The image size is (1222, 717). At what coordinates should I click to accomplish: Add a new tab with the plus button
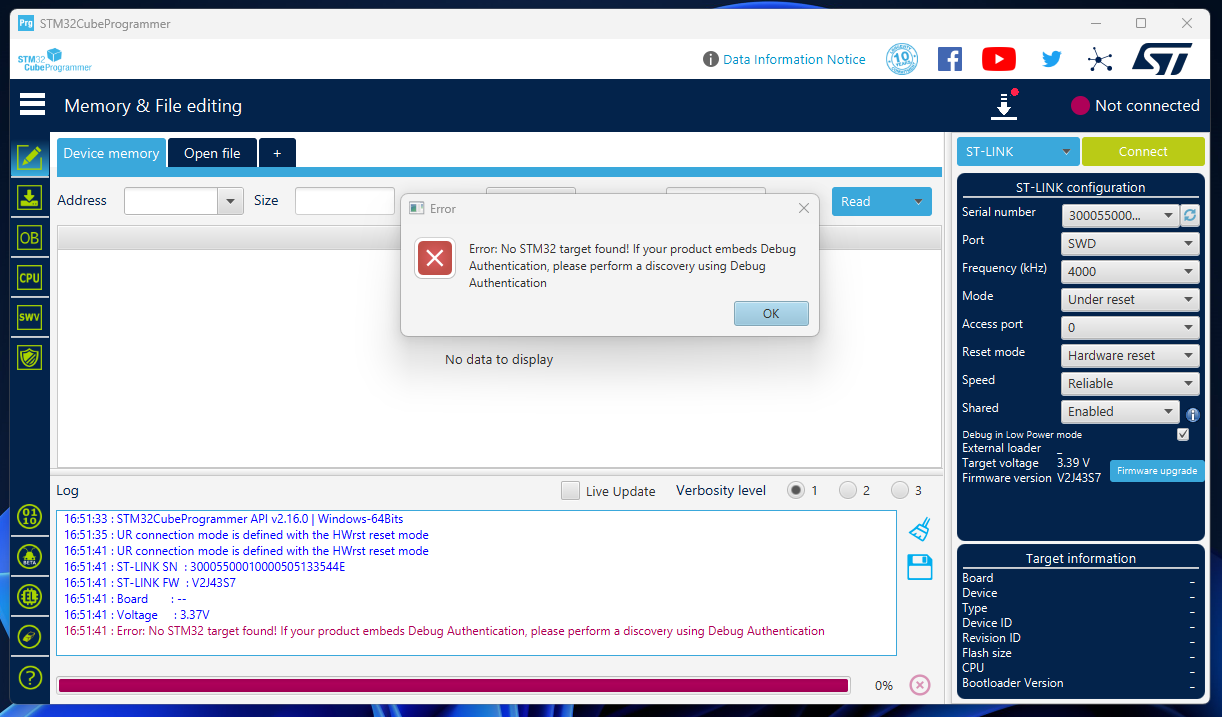click(x=277, y=152)
